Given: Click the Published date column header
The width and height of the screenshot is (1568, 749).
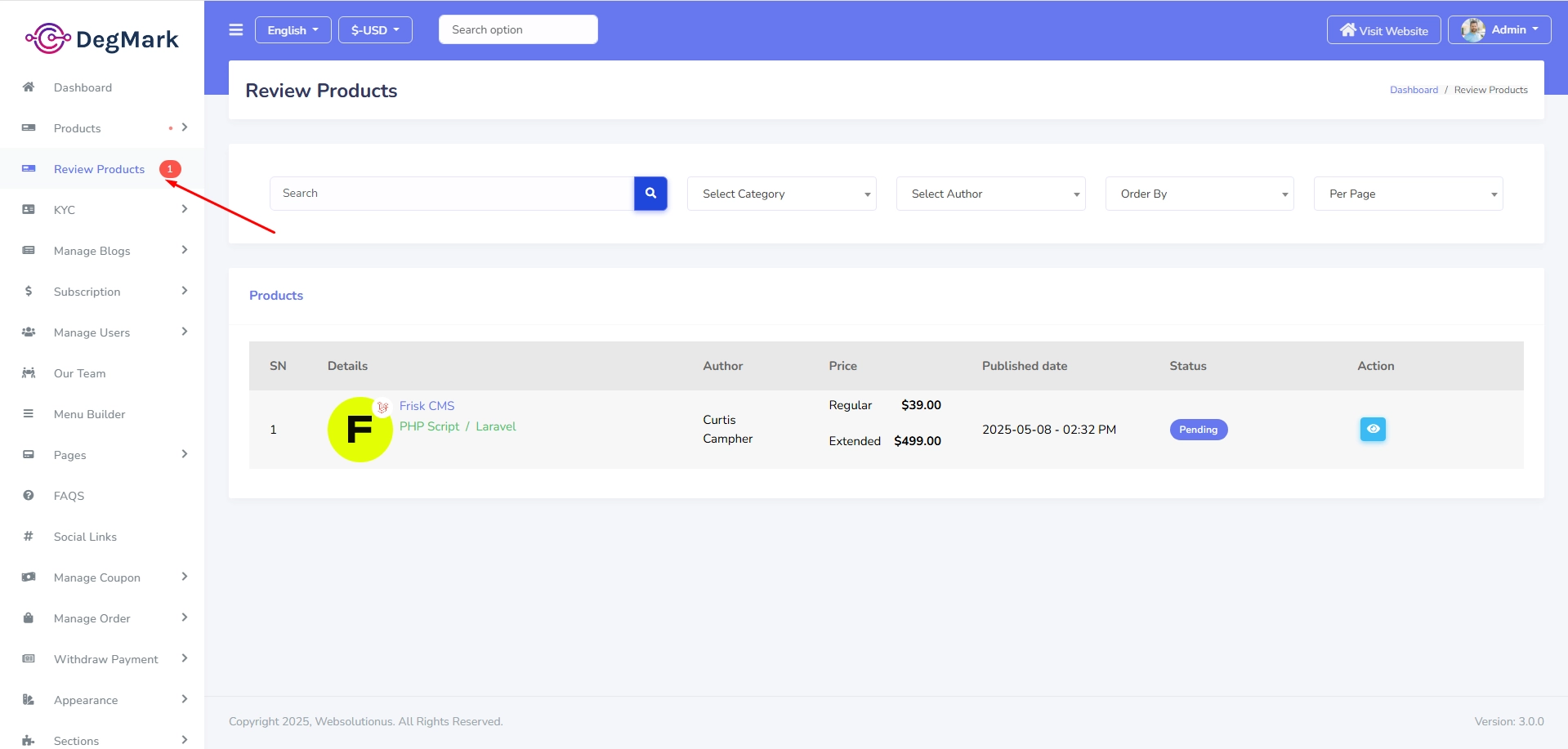Looking at the screenshot, I should [1025, 366].
